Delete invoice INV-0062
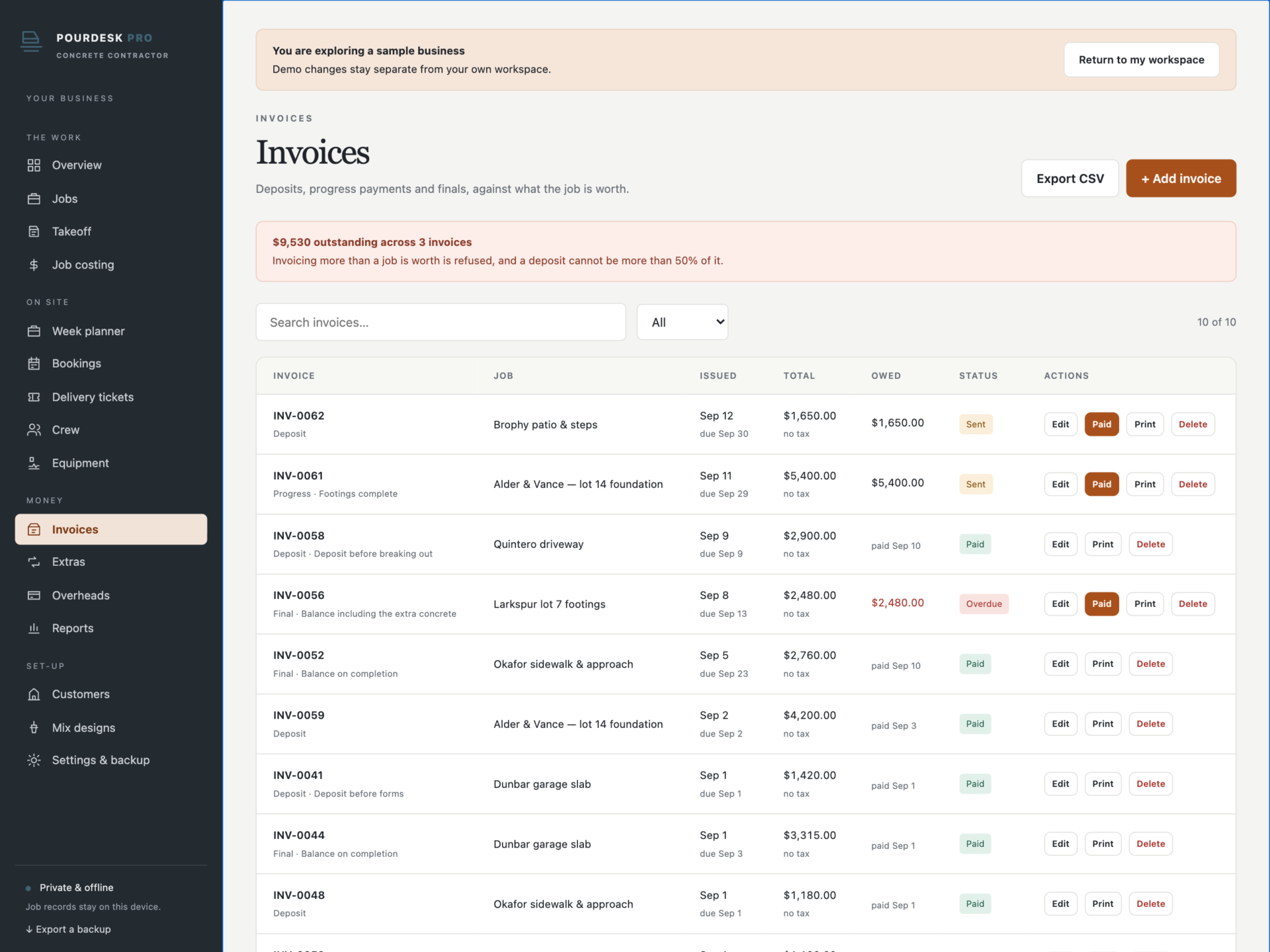The image size is (1270, 952). [x=1193, y=424]
